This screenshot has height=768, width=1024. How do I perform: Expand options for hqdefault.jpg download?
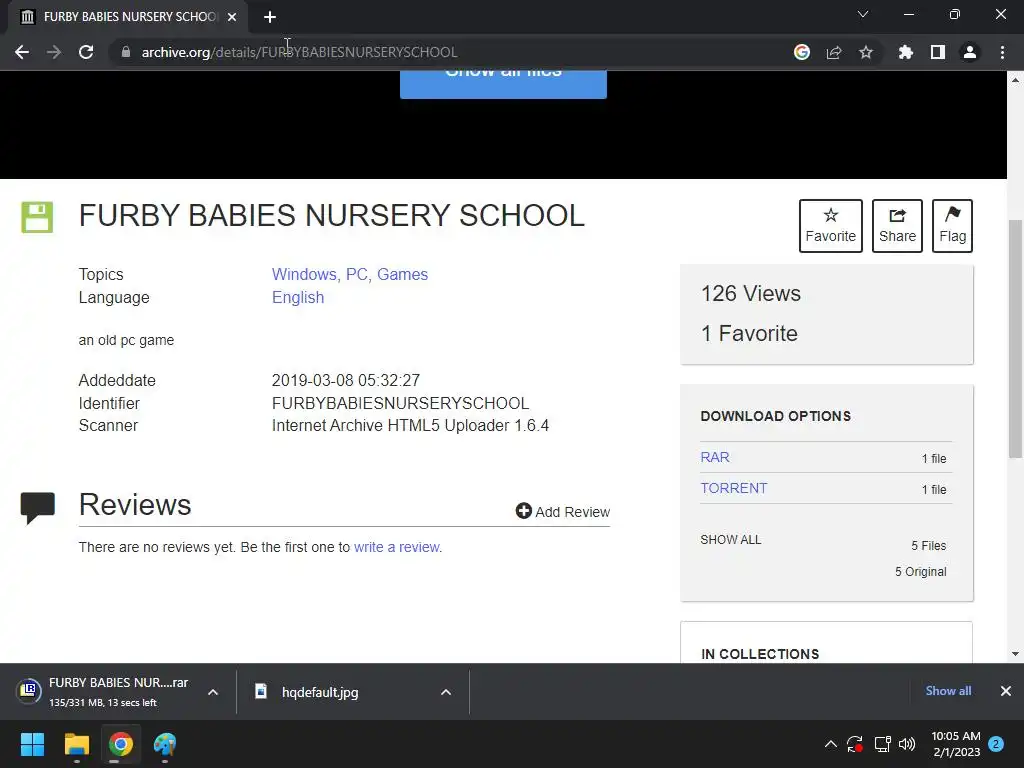446,692
